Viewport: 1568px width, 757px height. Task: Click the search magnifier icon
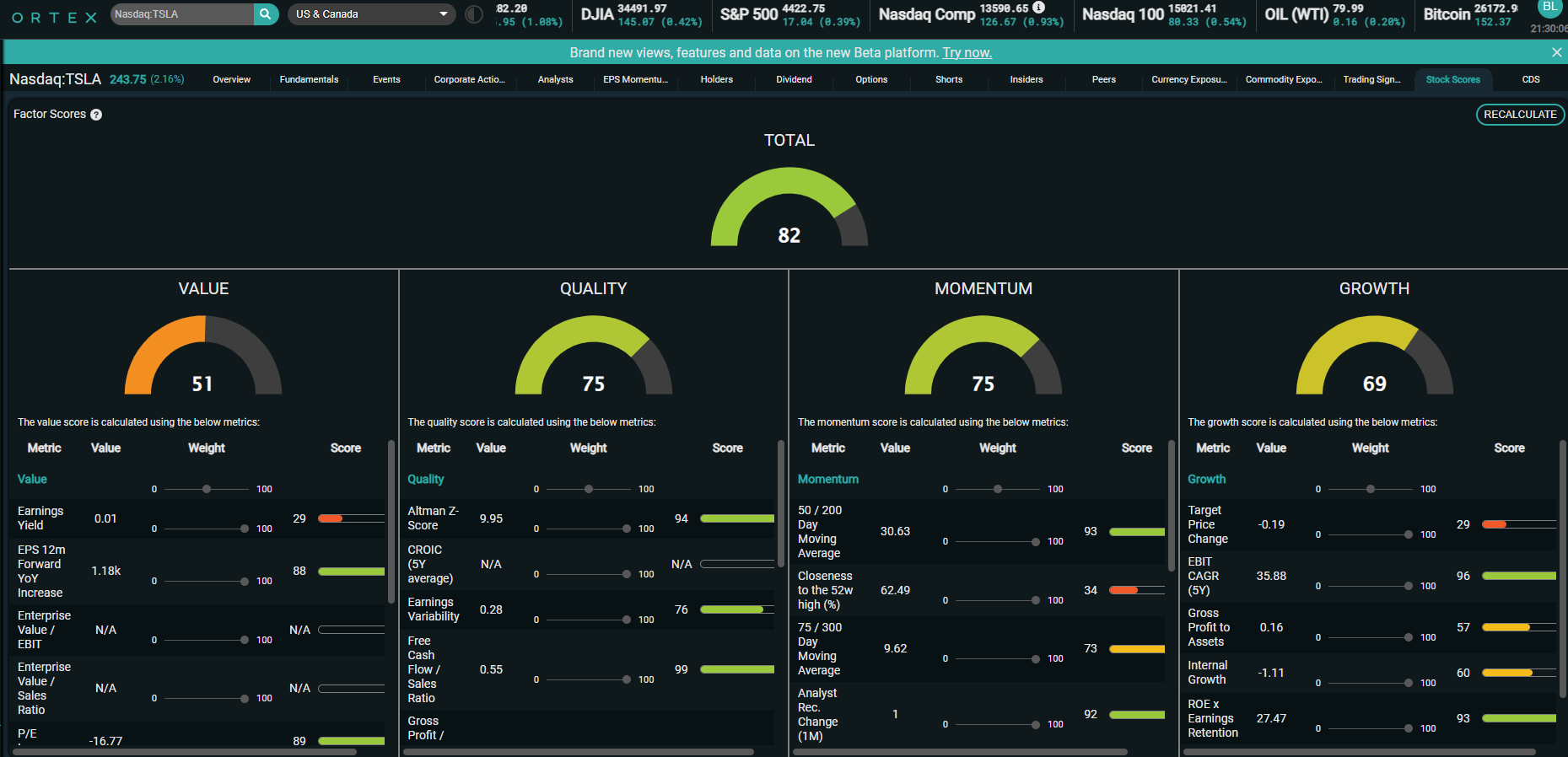tap(266, 14)
